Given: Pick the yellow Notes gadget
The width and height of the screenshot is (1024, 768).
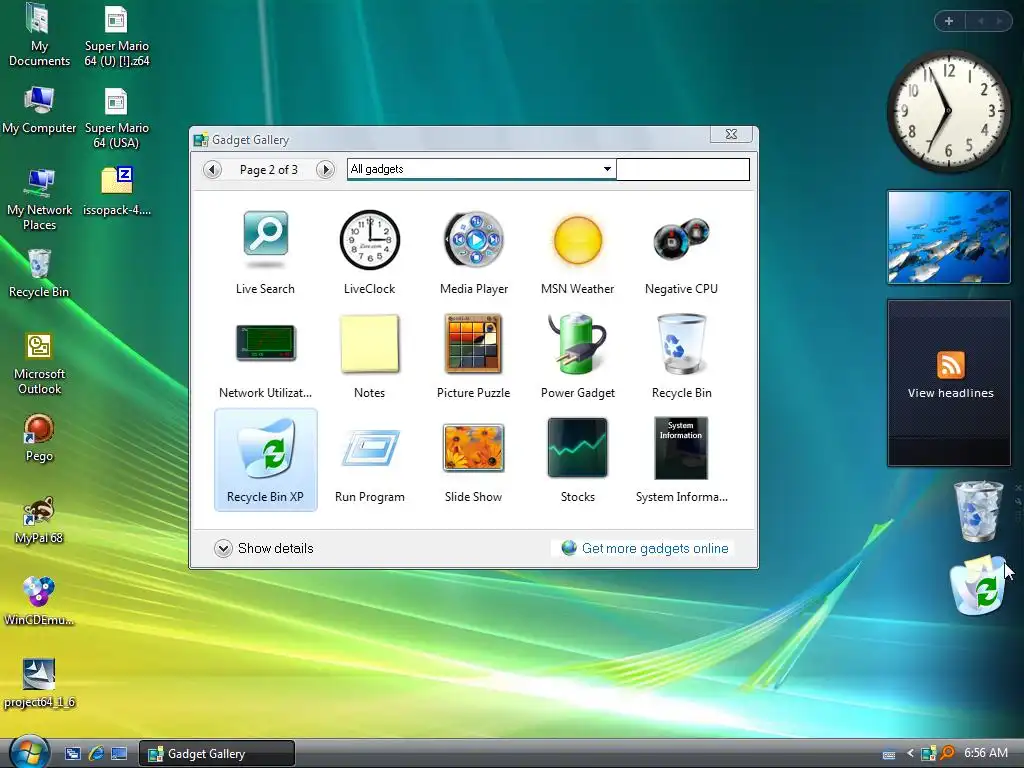Looking at the screenshot, I should pos(370,357).
